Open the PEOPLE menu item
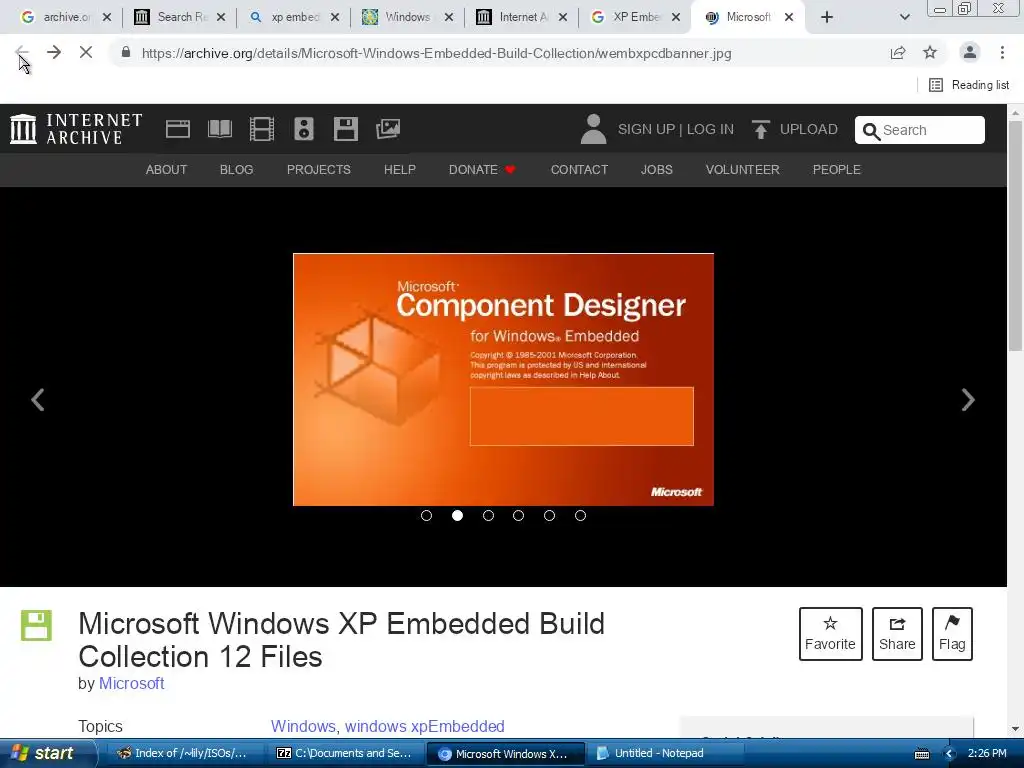Viewport: 1024px width, 768px height. [x=837, y=170]
